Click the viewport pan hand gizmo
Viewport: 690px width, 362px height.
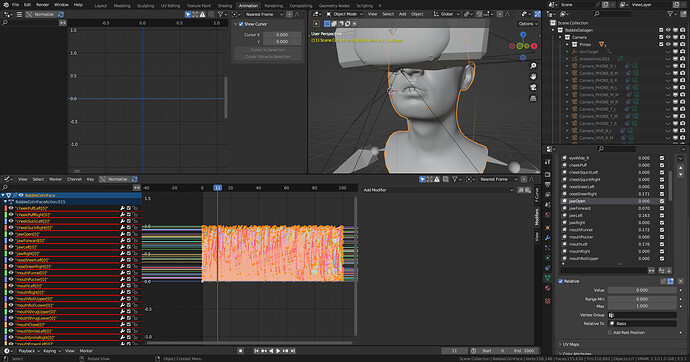[x=533, y=77]
